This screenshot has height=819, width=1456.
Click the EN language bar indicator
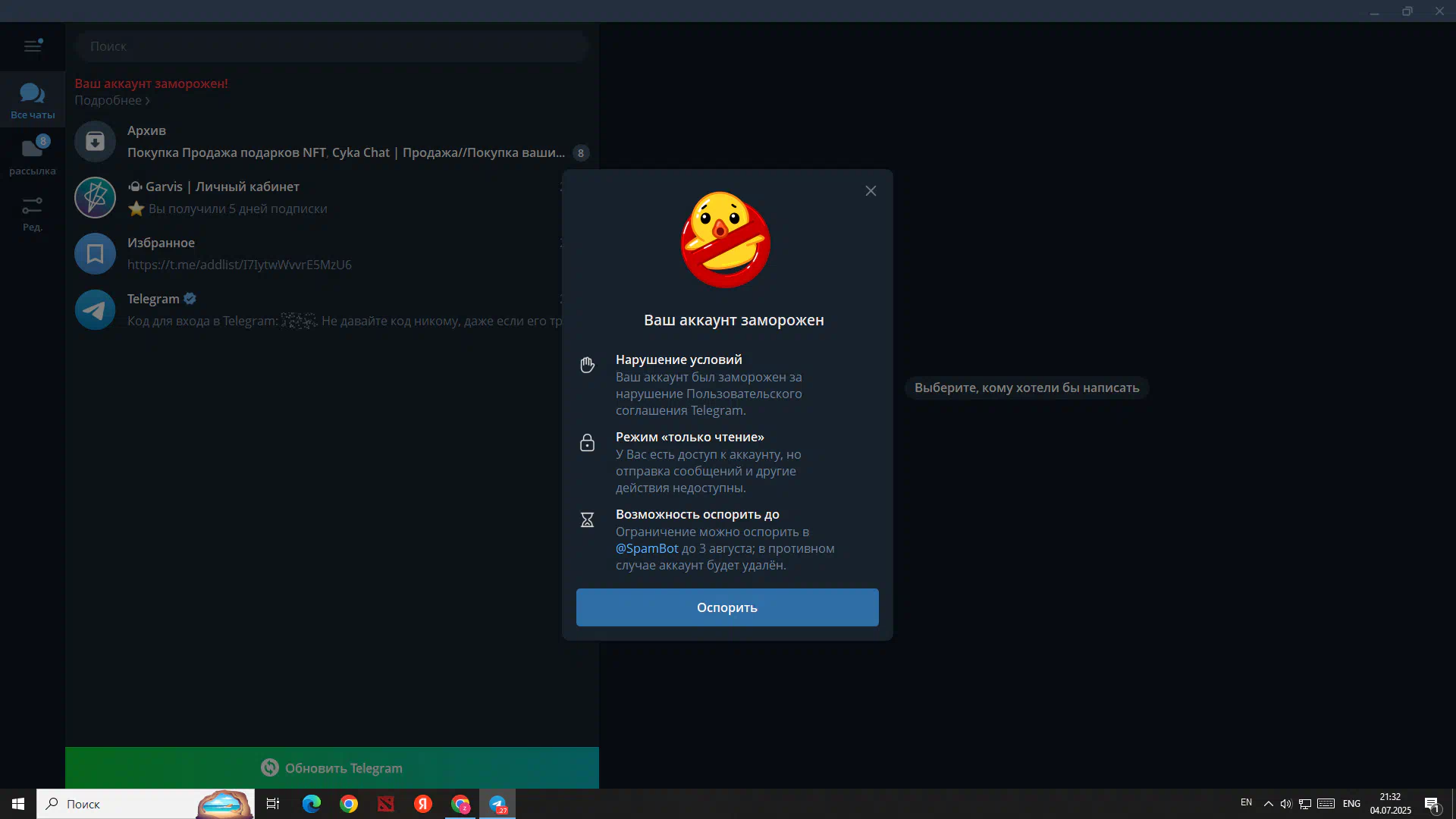tap(1246, 802)
